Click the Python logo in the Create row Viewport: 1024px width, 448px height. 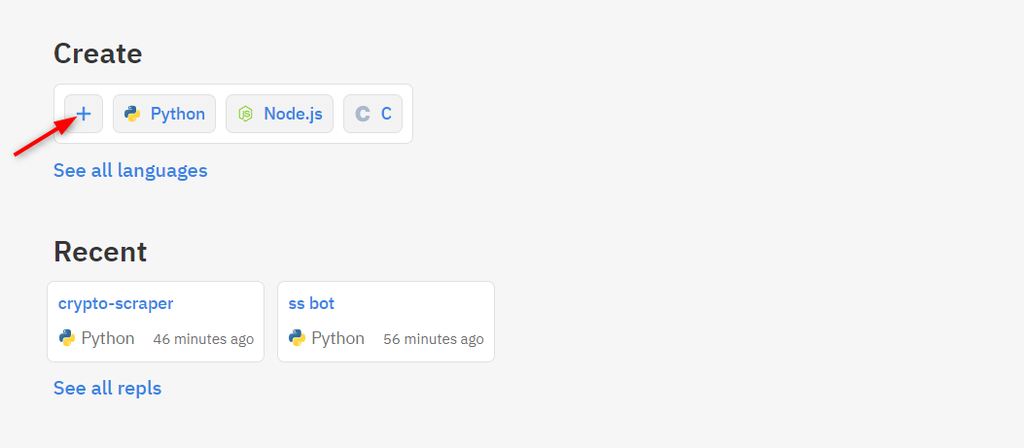pos(133,114)
